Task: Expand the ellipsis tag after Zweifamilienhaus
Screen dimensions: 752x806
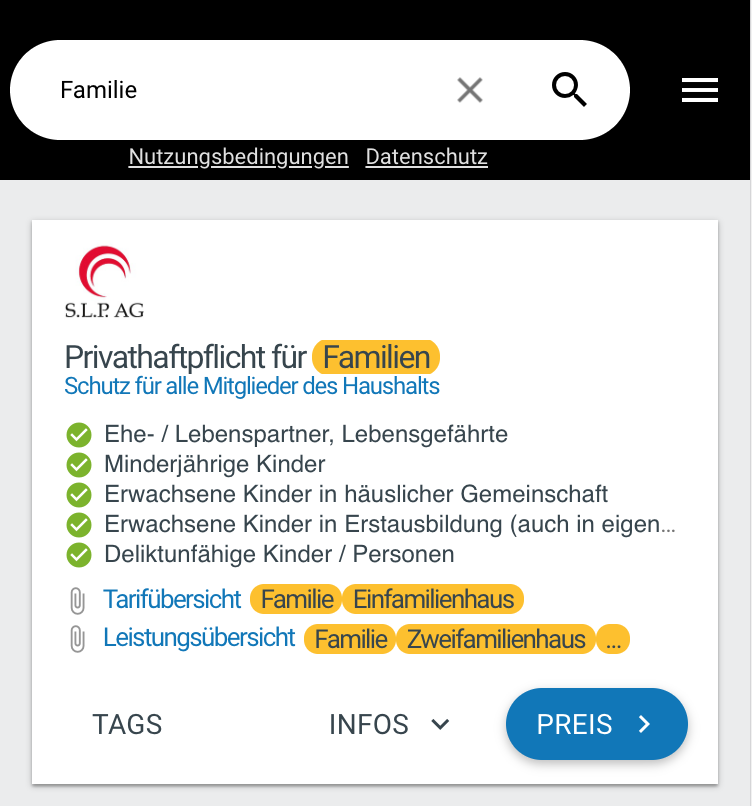Action: [613, 639]
